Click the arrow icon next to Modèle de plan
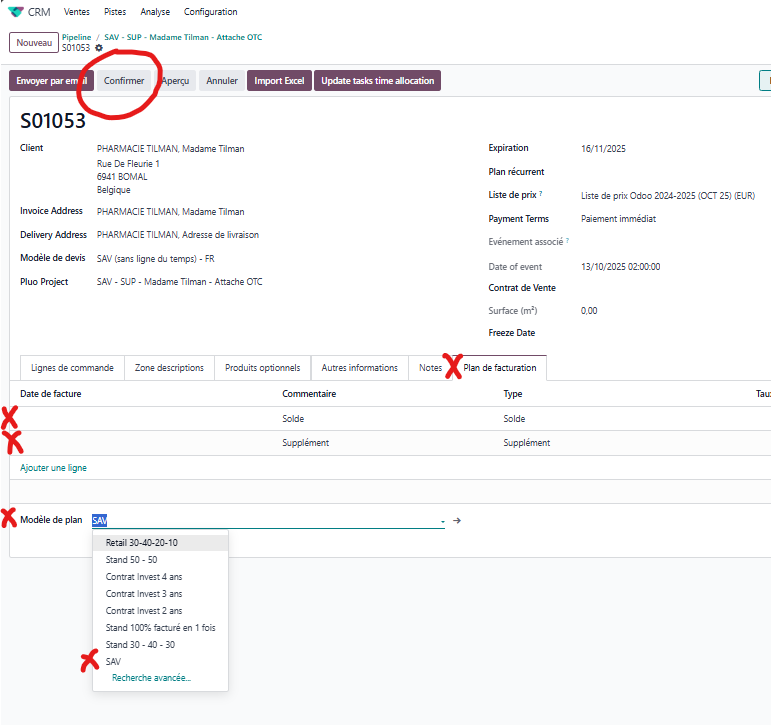The height and width of the screenshot is (725, 771). (x=457, y=520)
